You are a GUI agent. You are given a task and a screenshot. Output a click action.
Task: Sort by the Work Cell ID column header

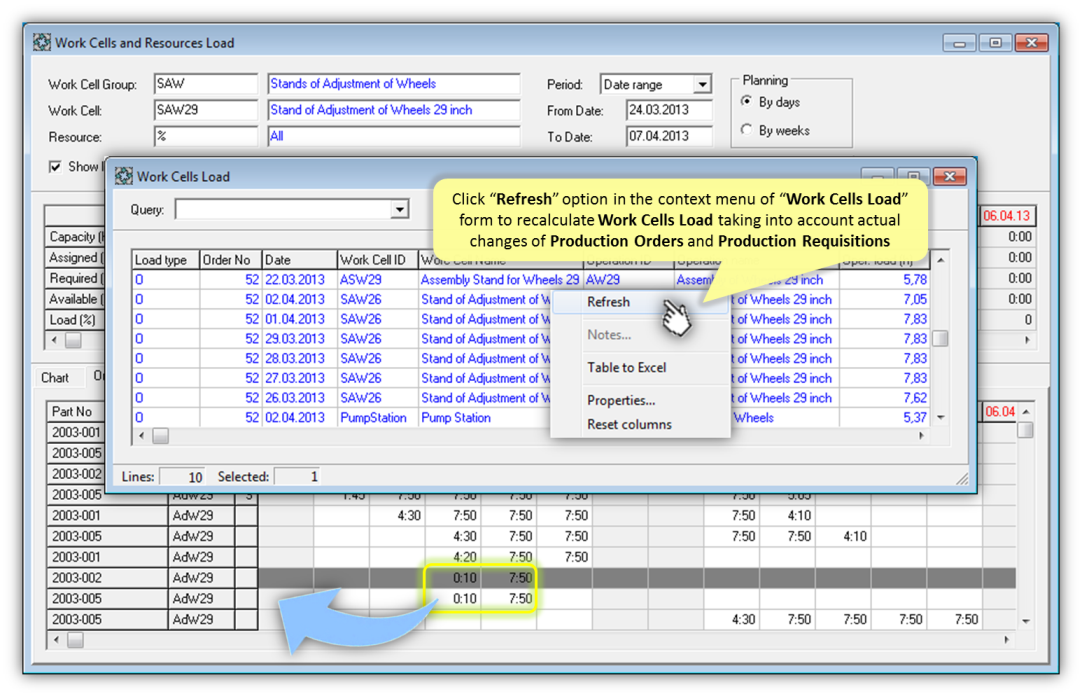(x=377, y=259)
